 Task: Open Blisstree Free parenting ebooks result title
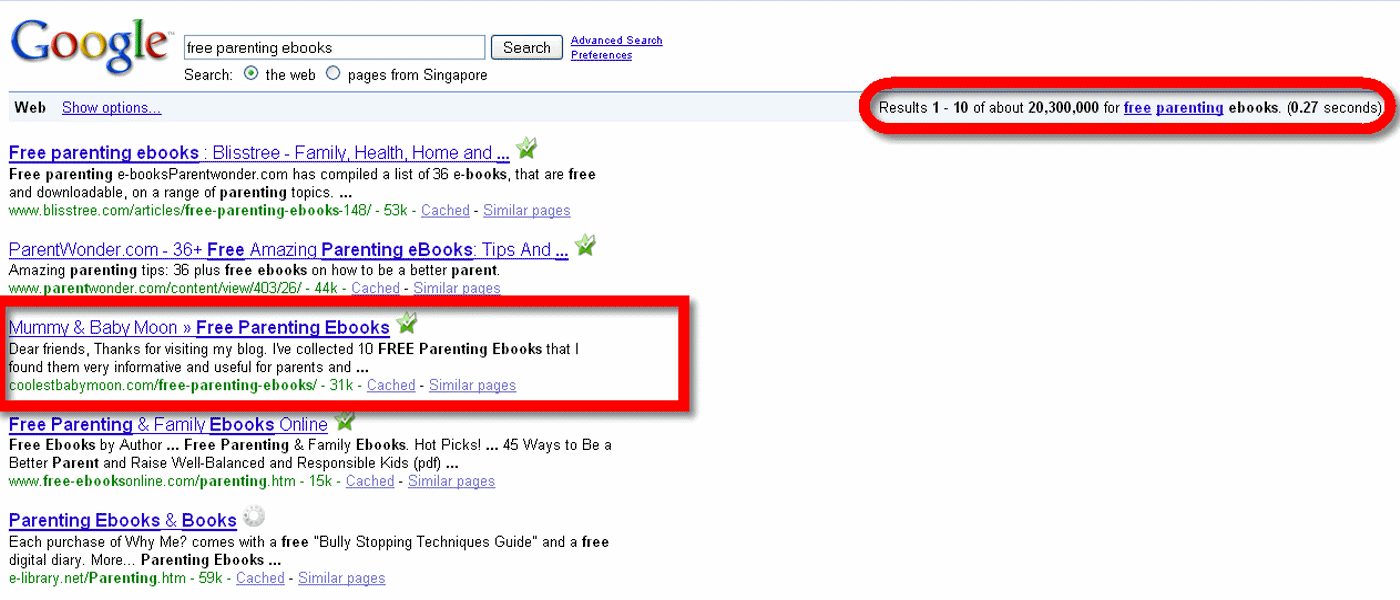[259, 153]
